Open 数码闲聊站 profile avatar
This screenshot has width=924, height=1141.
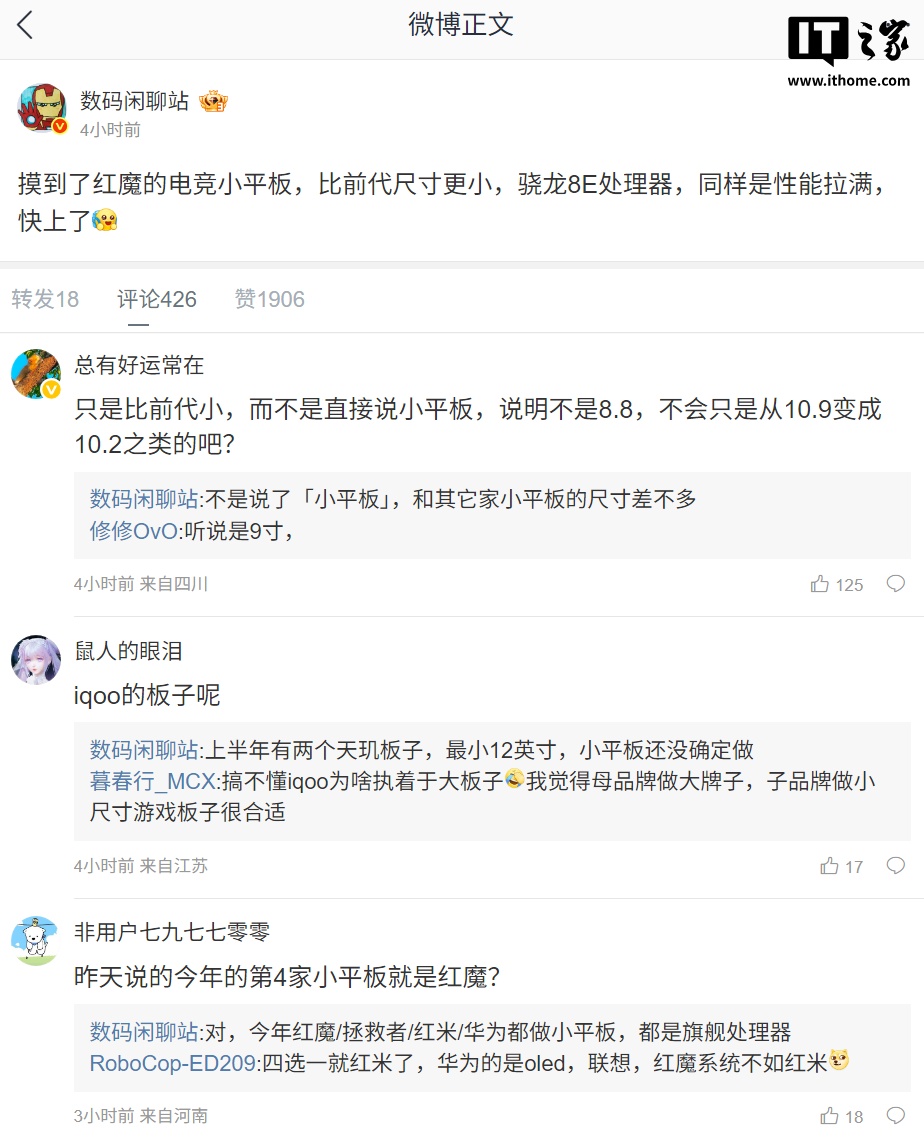coord(42,109)
